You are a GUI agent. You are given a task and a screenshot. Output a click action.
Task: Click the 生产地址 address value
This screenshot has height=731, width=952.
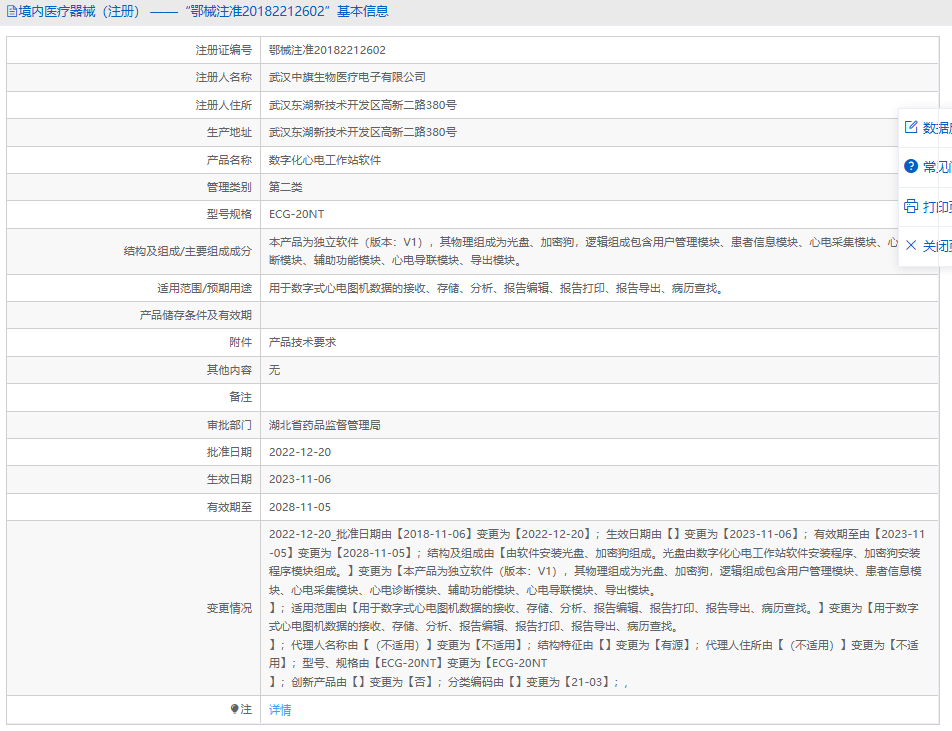click(x=362, y=132)
